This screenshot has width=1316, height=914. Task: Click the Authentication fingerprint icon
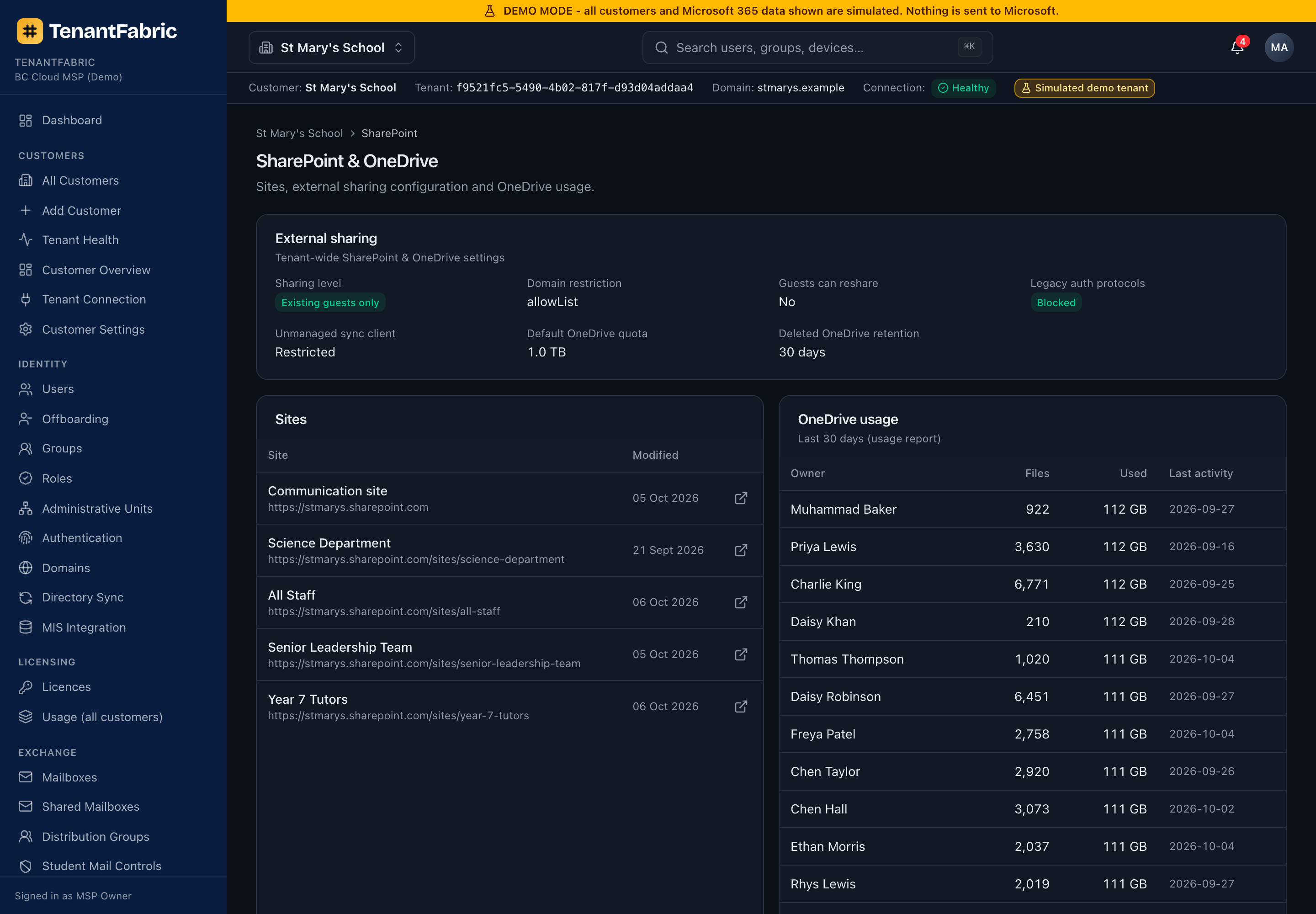pyautogui.click(x=25, y=538)
